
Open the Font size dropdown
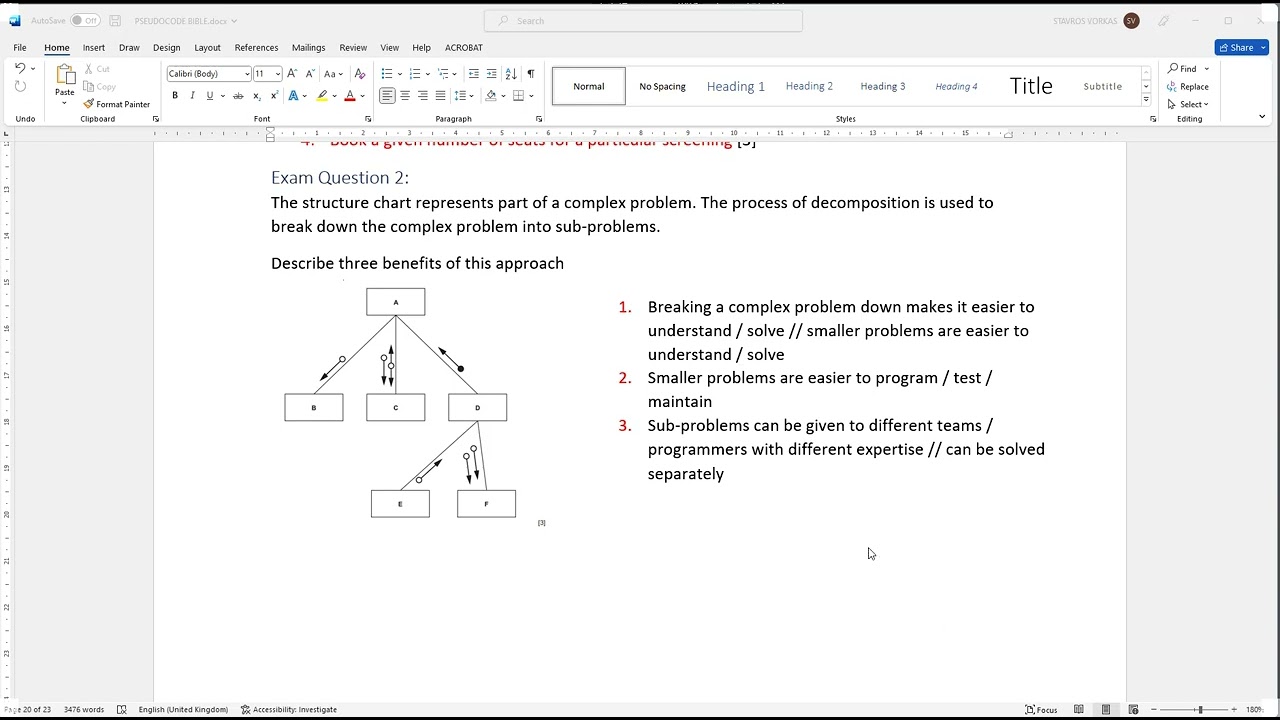click(278, 74)
